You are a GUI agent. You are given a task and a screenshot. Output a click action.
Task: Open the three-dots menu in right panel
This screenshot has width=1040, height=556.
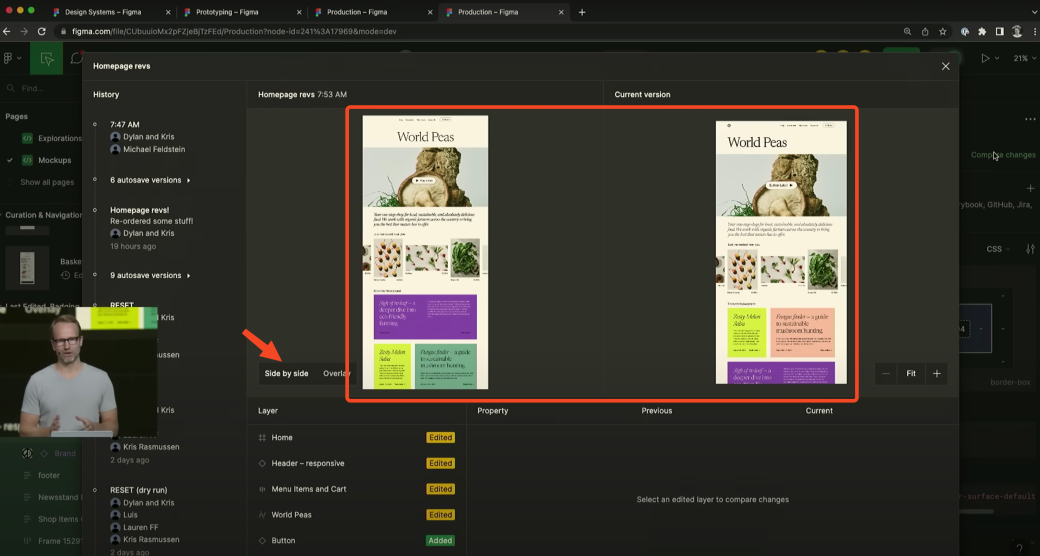[1029, 119]
